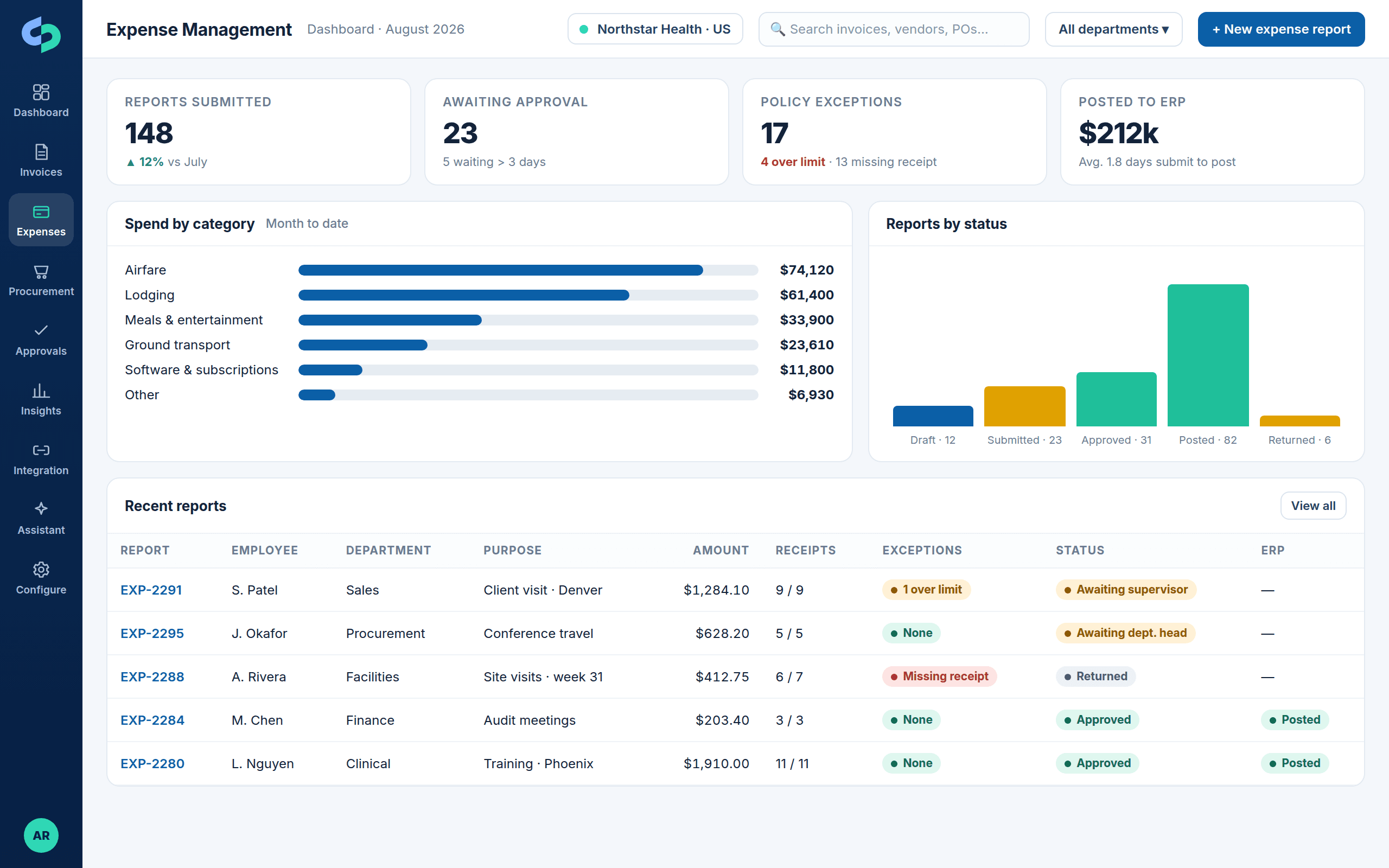Viewport: 1389px width, 868px height.
Task: Open report EXP-2295
Action: pos(152,633)
